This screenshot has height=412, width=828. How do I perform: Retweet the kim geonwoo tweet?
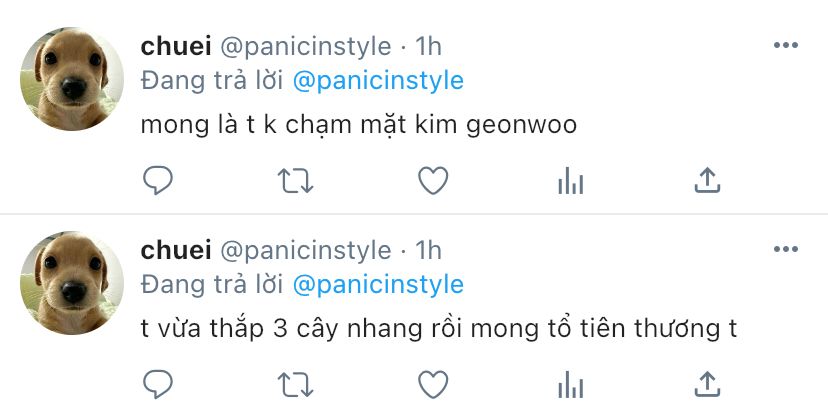[x=296, y=181]
